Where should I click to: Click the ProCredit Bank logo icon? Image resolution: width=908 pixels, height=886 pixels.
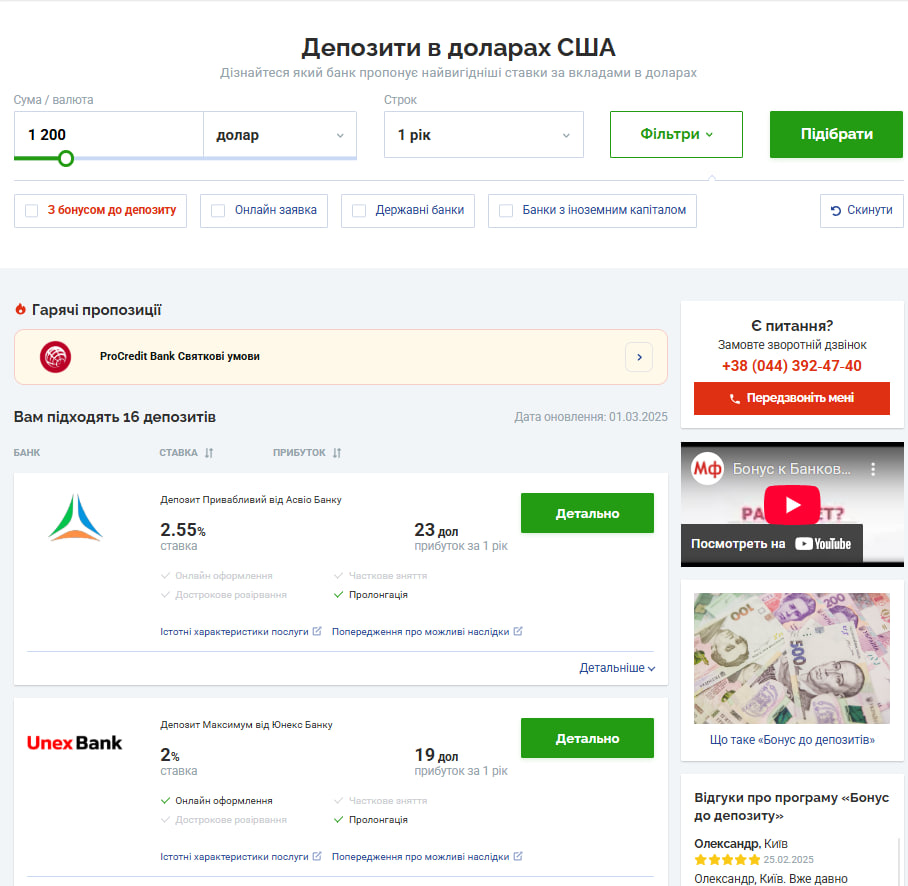(56, 357)
